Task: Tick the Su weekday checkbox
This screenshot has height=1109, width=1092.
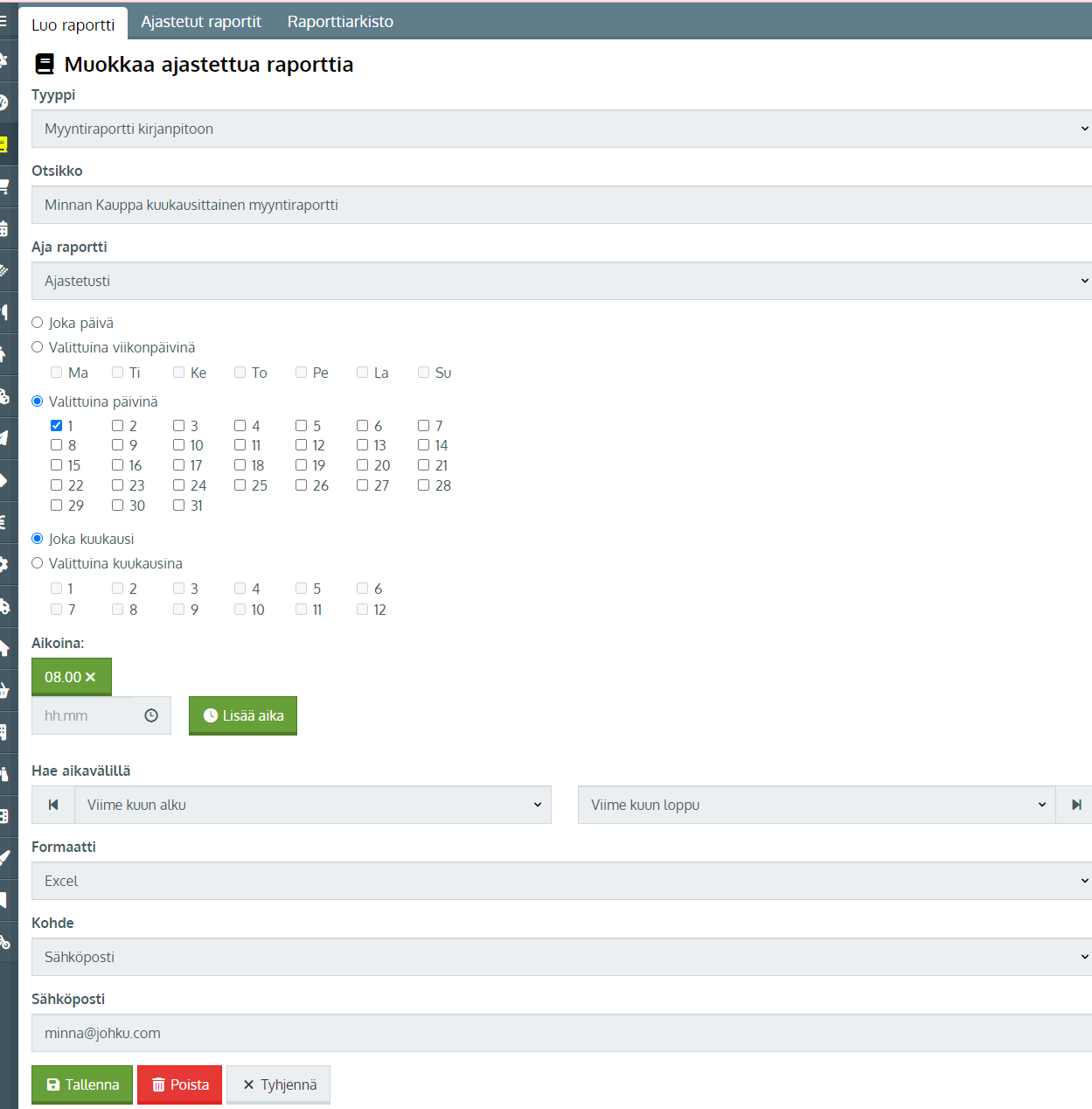Action: pos(424,373)
